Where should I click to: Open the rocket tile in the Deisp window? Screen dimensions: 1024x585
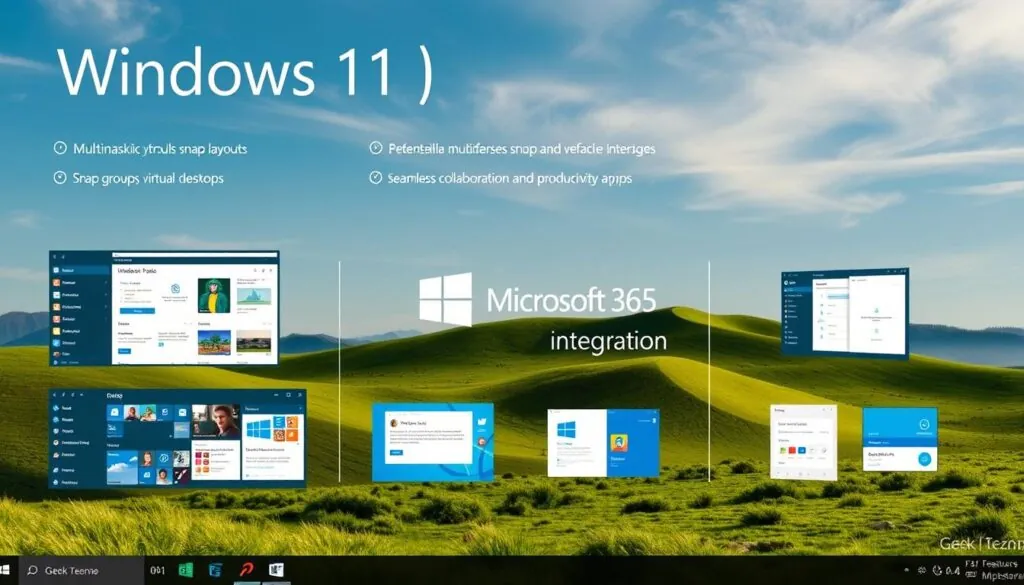[181, 476]
